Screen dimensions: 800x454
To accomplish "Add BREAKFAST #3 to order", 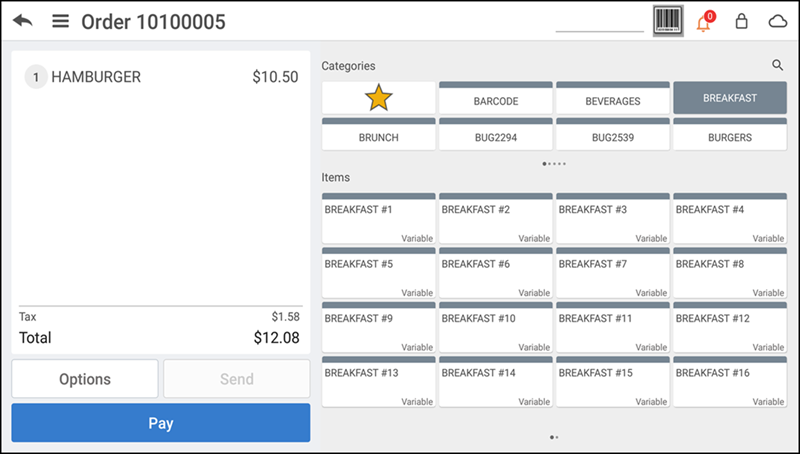I will tap(613, 218).
